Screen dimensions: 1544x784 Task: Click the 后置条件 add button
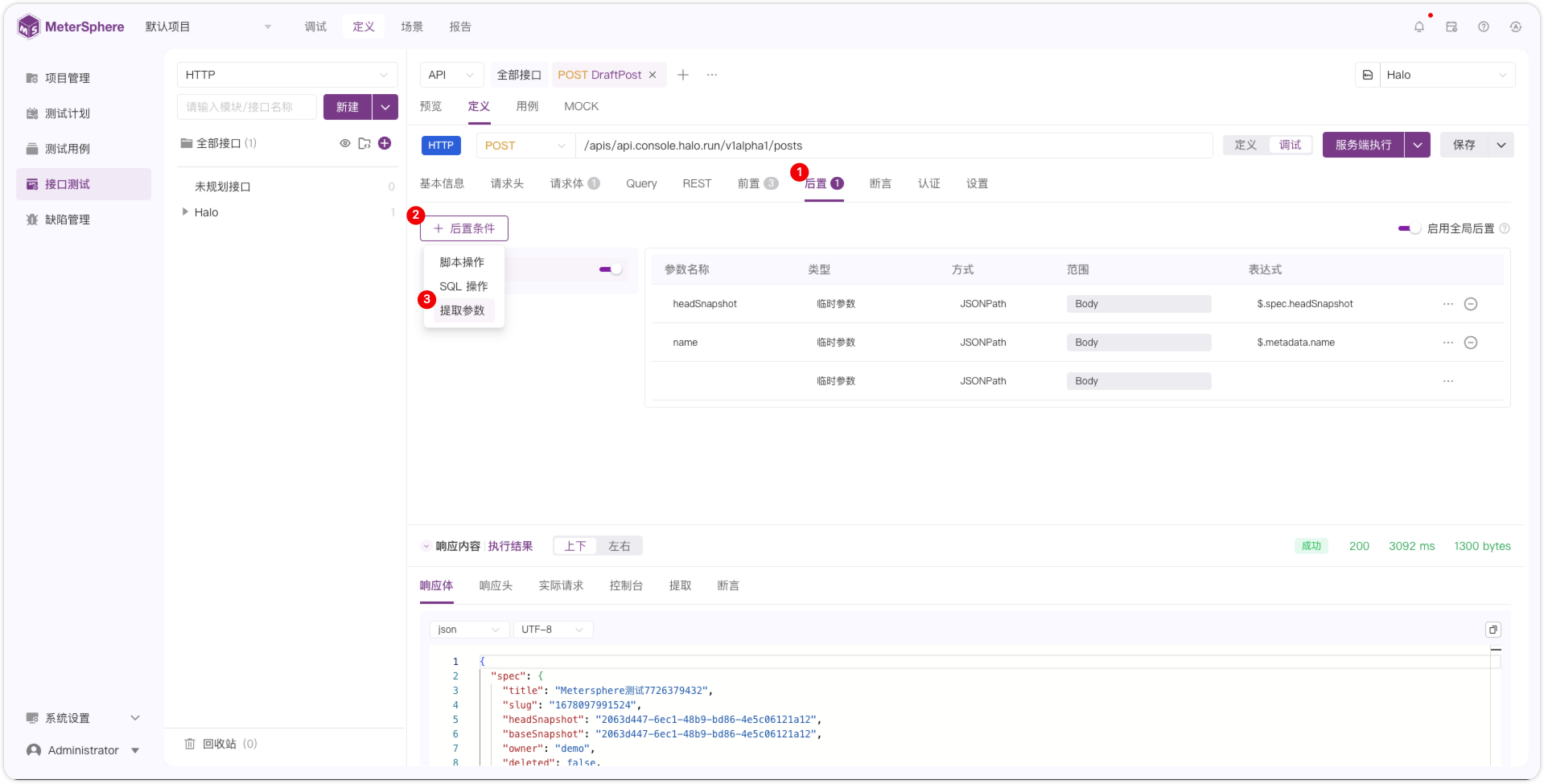tap(464, 228)
